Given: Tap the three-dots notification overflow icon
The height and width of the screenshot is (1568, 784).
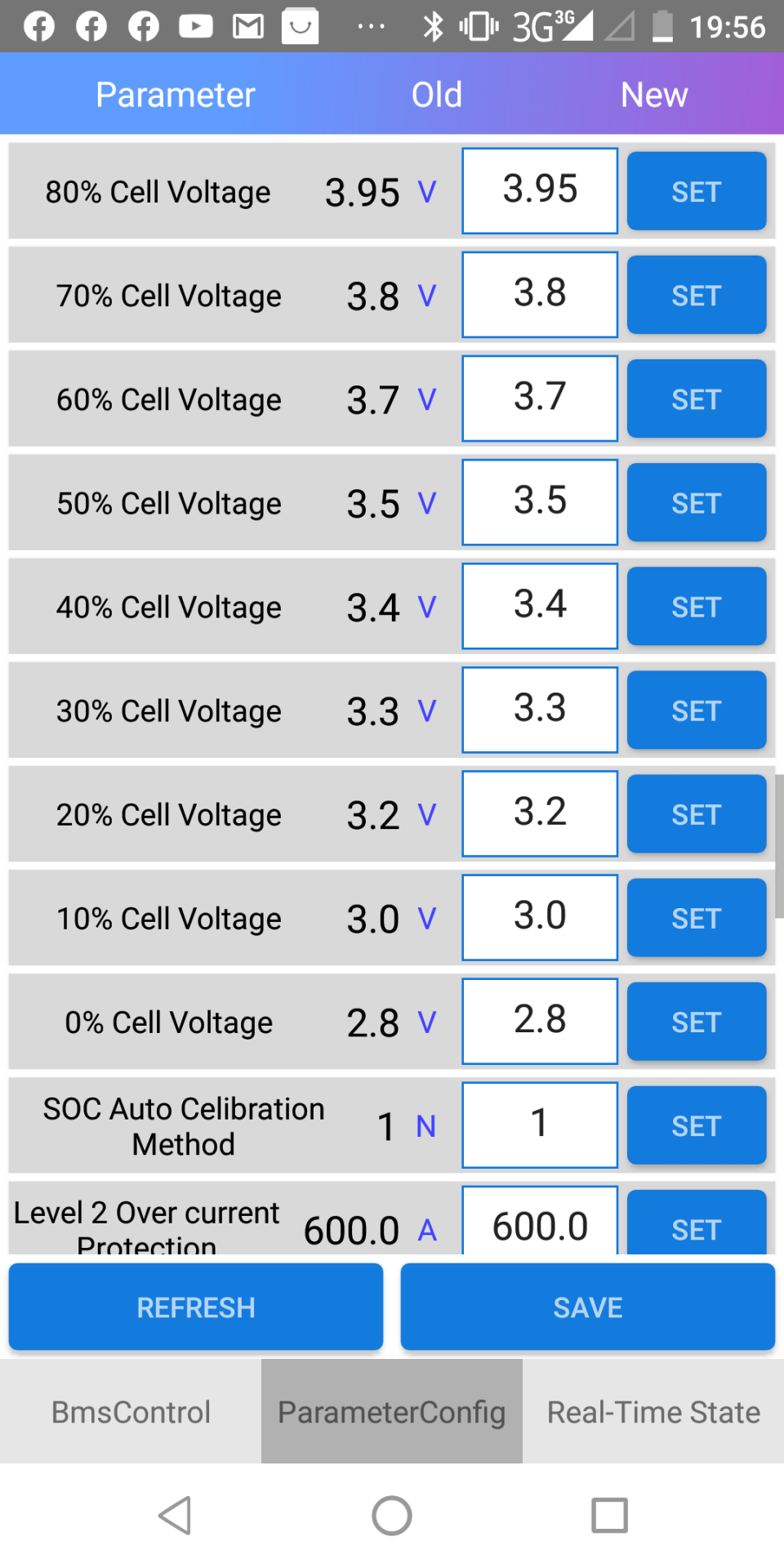Looking at the screenshot, I should [x=371, y=27].
